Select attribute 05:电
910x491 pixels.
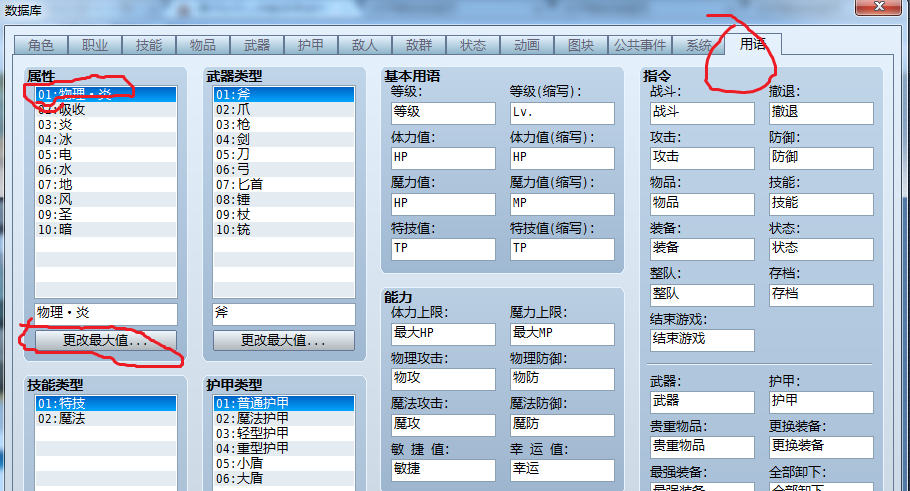(x=106, y=154)
